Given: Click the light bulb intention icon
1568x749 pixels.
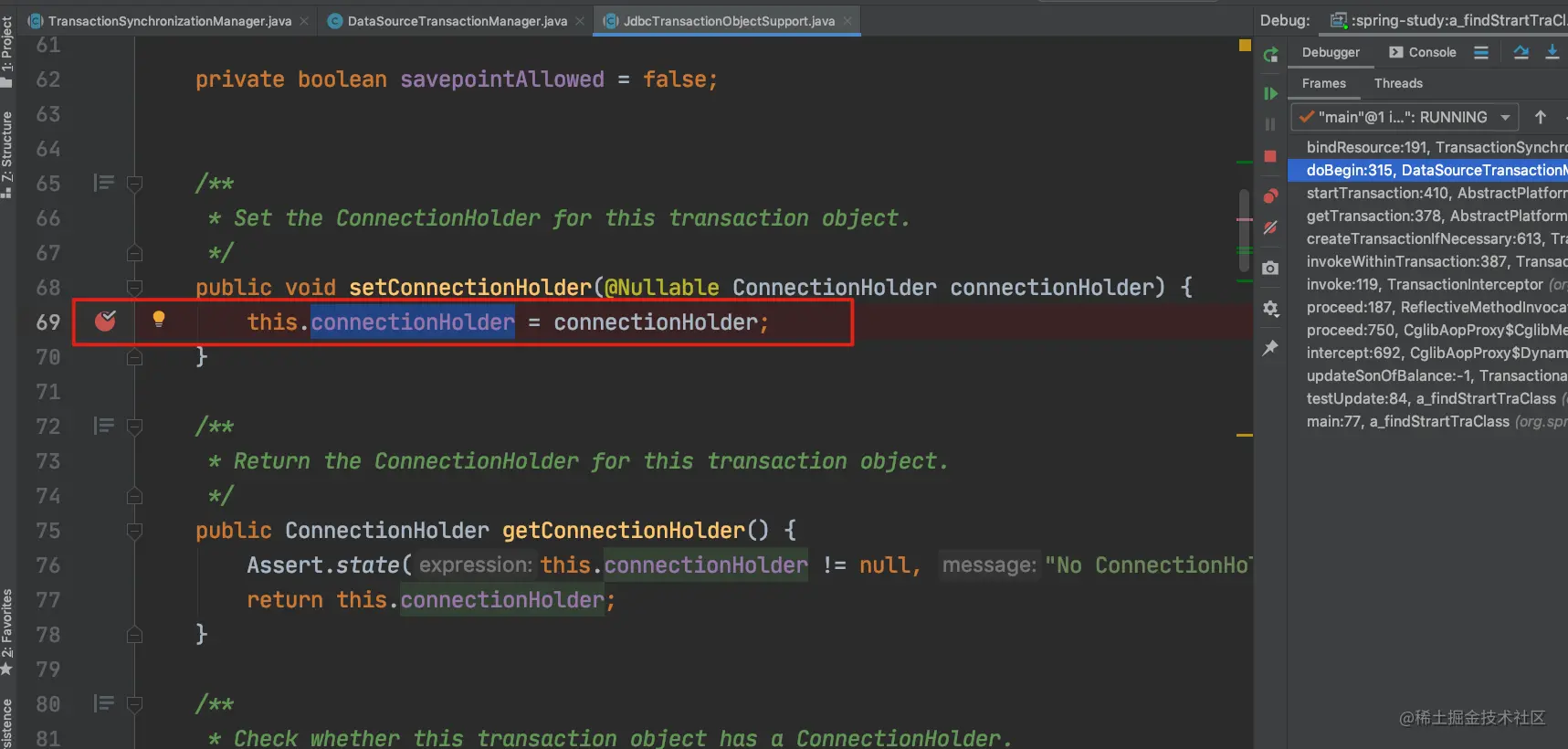Looking at the screenshot, I should (159, 319).
